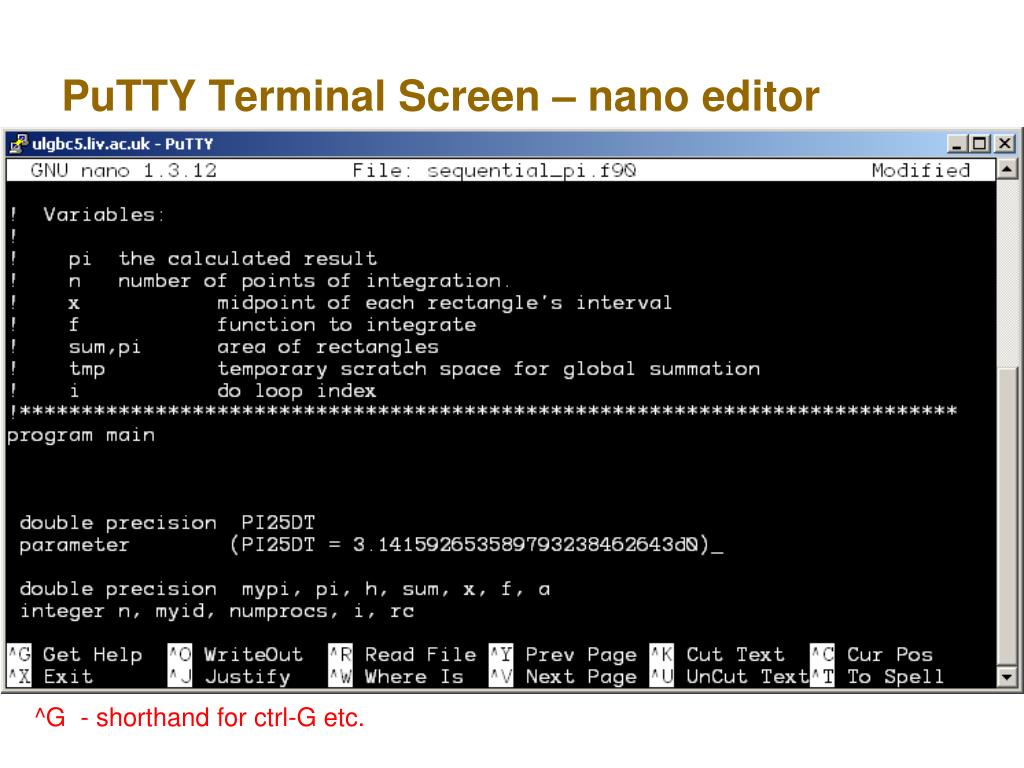Click the PuTTY icon in the title bar

pos(19,144)
